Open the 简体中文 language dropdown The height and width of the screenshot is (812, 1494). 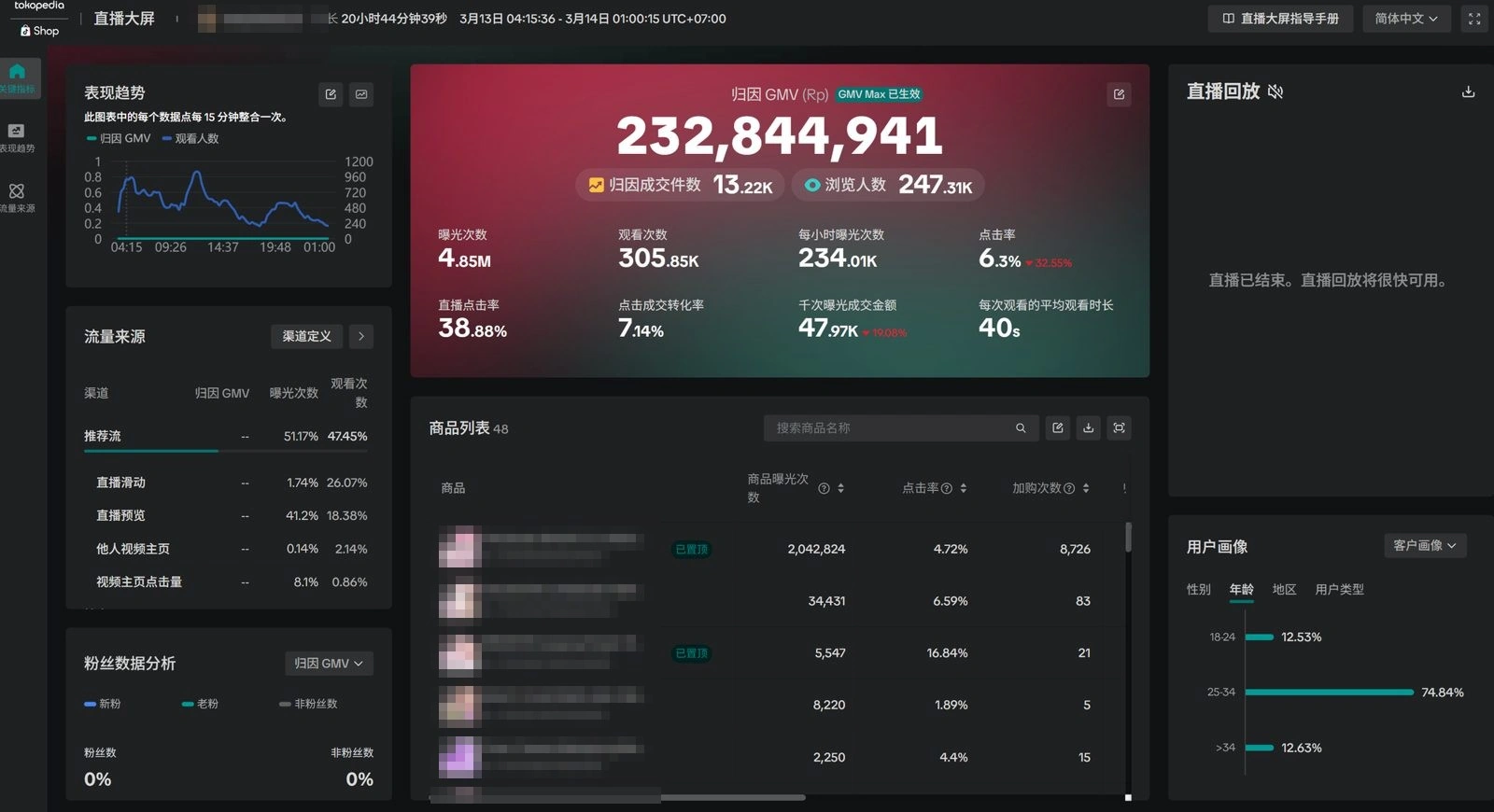tap(1406, 19)
